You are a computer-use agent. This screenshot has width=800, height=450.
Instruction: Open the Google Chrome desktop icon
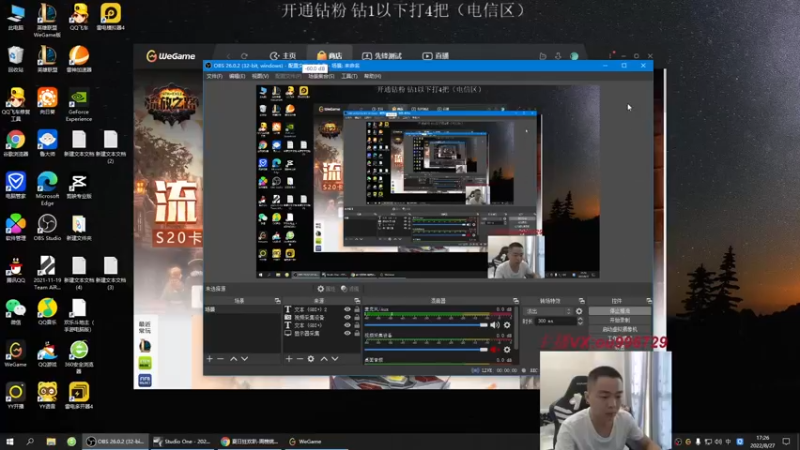tap(15, 143)
